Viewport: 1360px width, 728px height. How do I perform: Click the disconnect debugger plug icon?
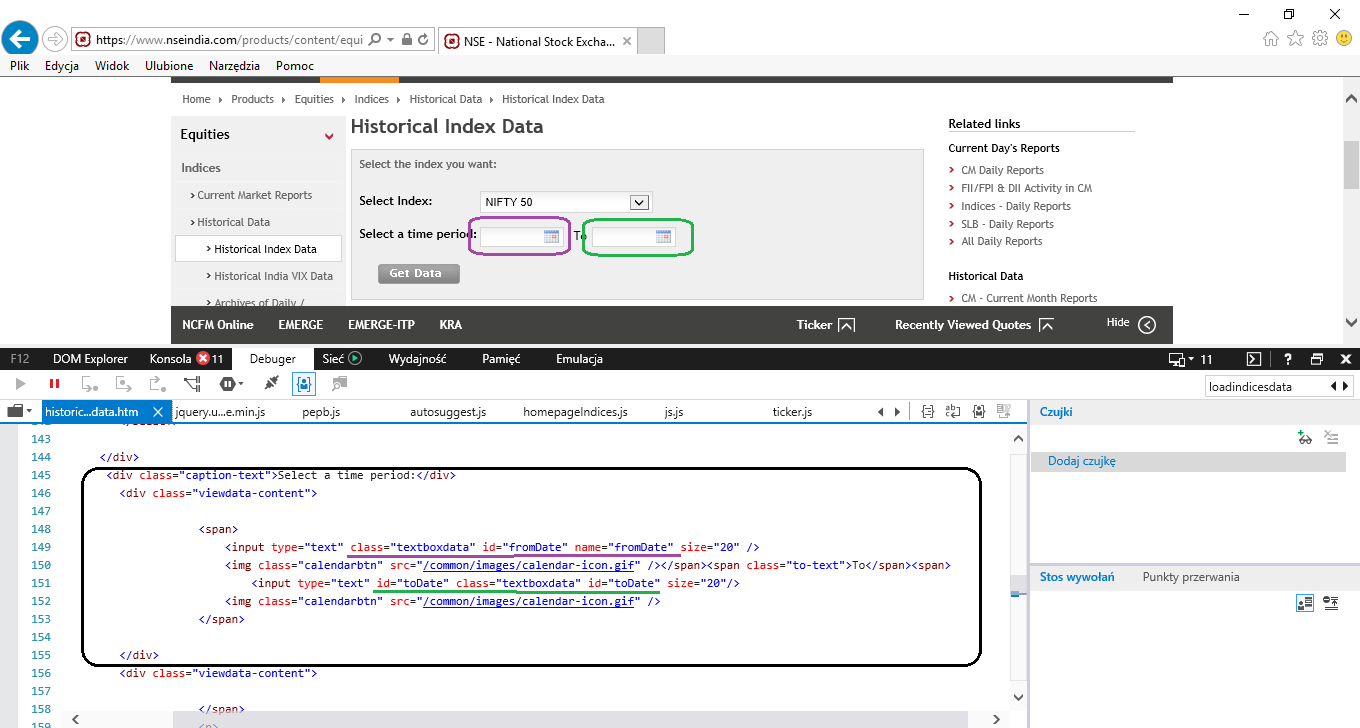(x=271, y=383)
